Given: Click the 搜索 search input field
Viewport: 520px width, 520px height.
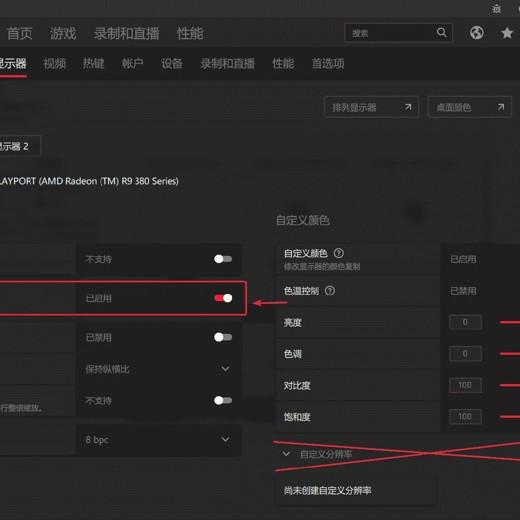Looking at the screenshot, I should (x=398, y=33).
